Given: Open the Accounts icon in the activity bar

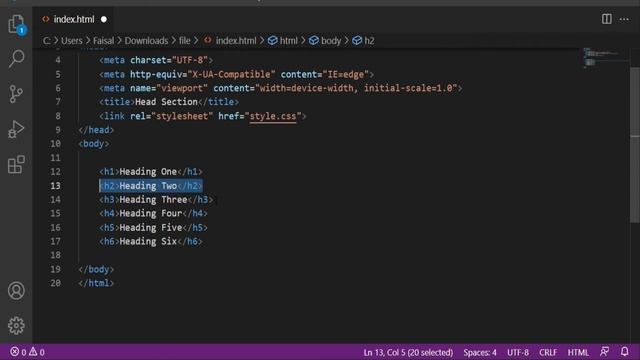Looking at the screenshot, I should click(x=16, y=291).
